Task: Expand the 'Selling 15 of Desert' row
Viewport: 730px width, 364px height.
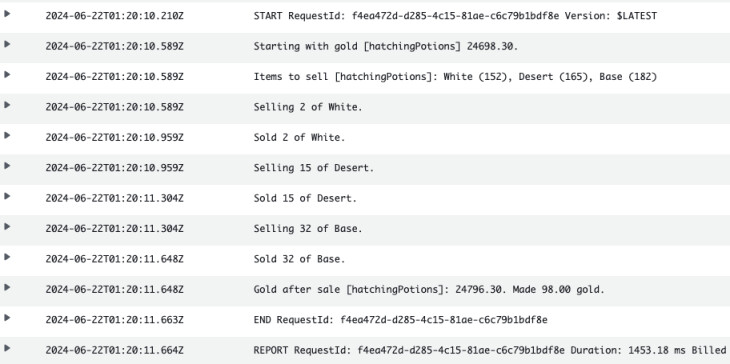Action: [7, 166]
